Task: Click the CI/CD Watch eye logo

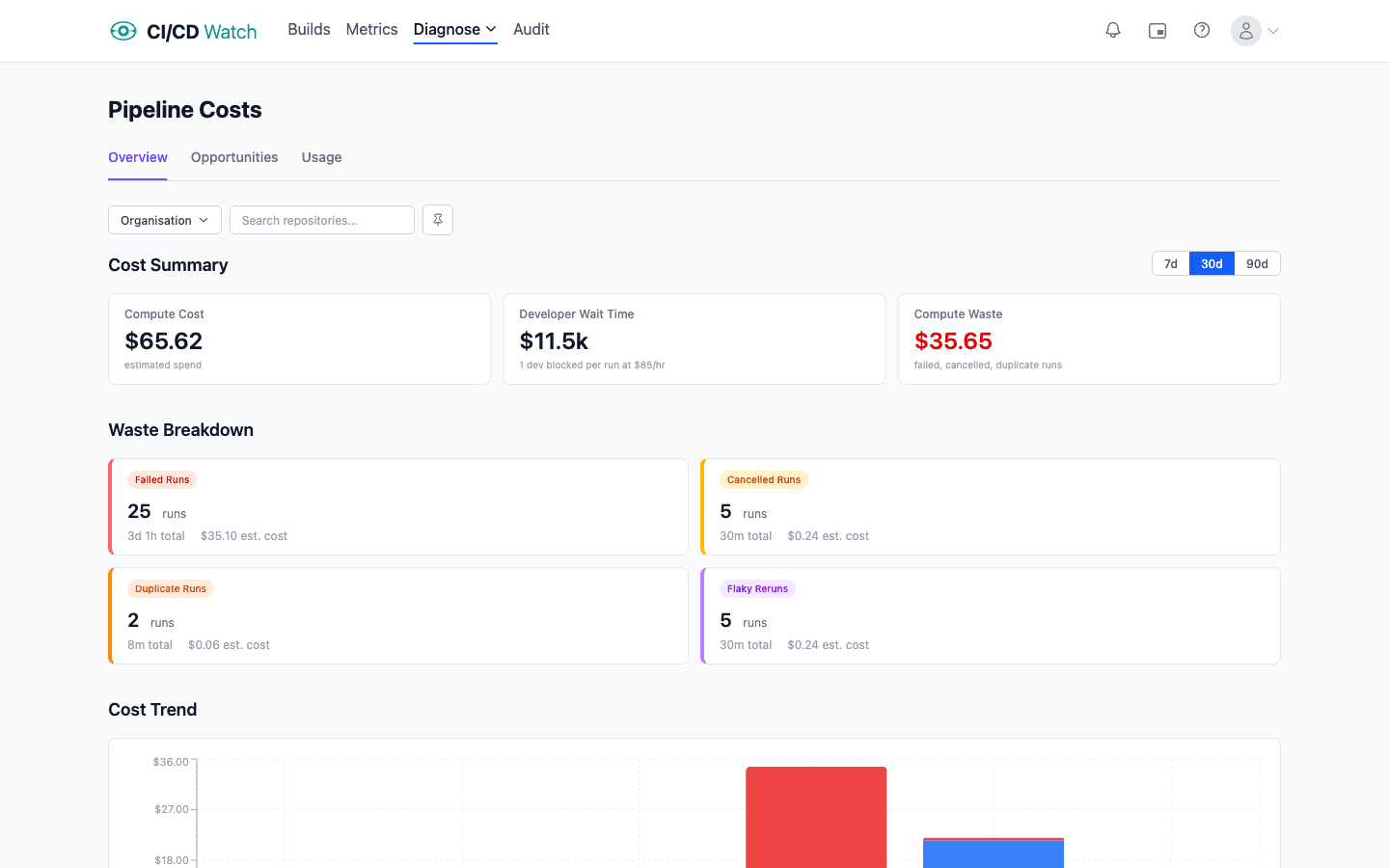Action: pyautogui.click(x=123, y=31)
